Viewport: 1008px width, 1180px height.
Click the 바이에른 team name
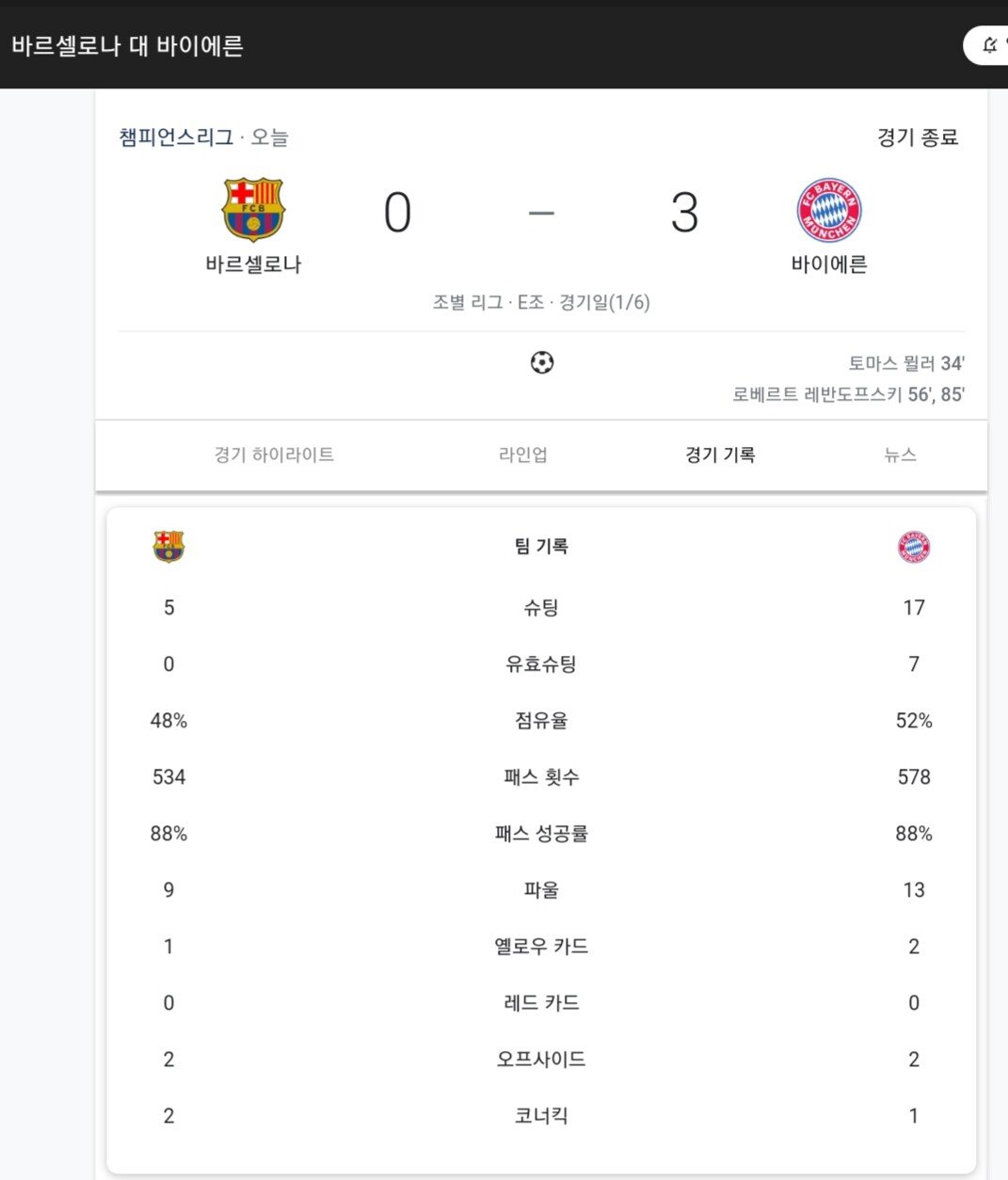(x=828, y=264)
